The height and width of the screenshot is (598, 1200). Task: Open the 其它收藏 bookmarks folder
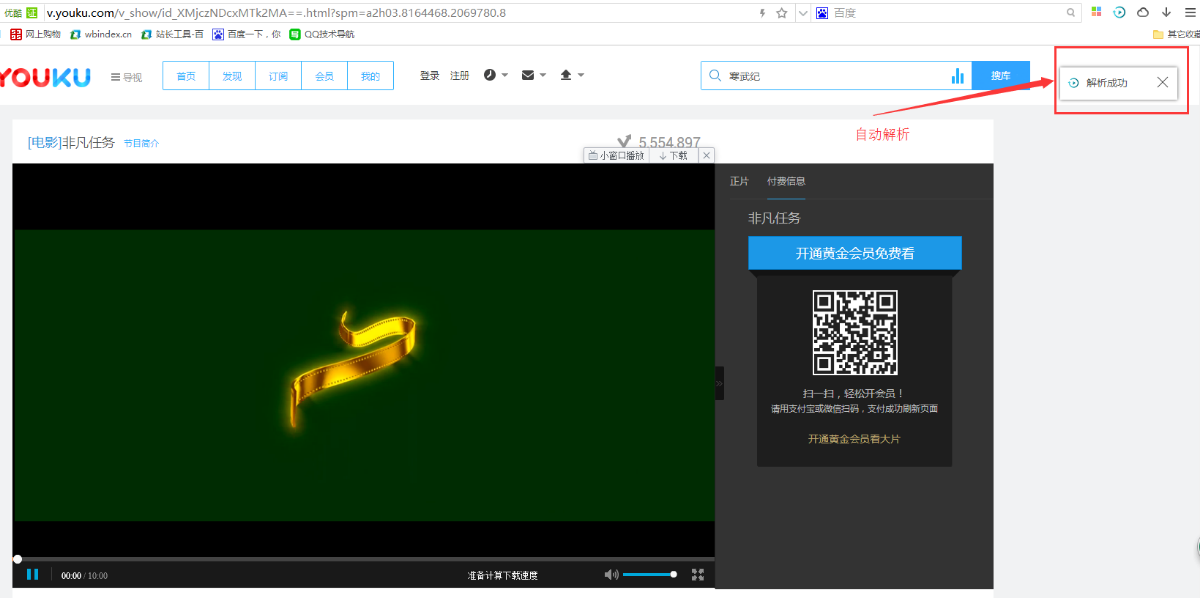1177,34
